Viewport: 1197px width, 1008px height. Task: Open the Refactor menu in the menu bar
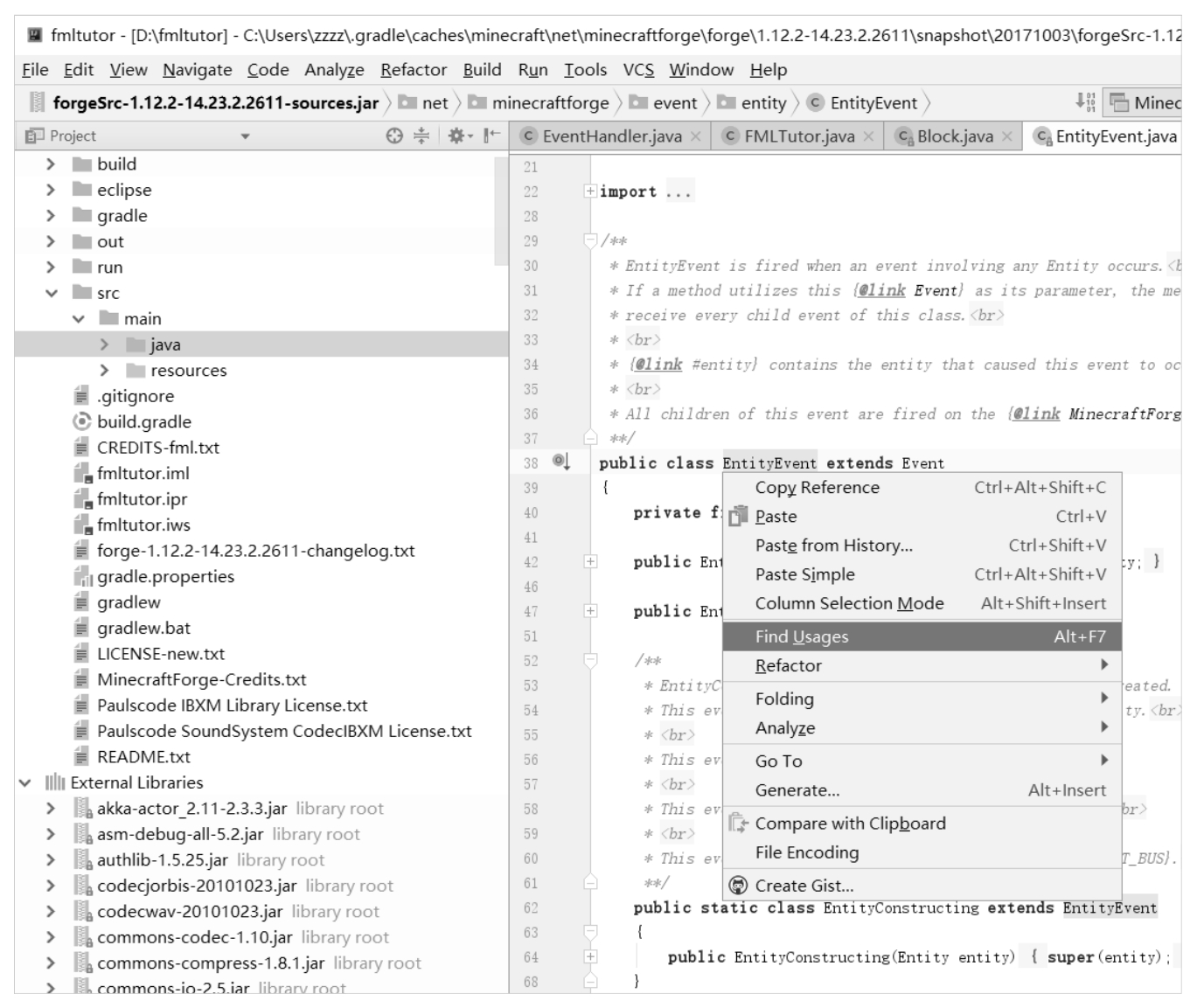pos(413,70)
